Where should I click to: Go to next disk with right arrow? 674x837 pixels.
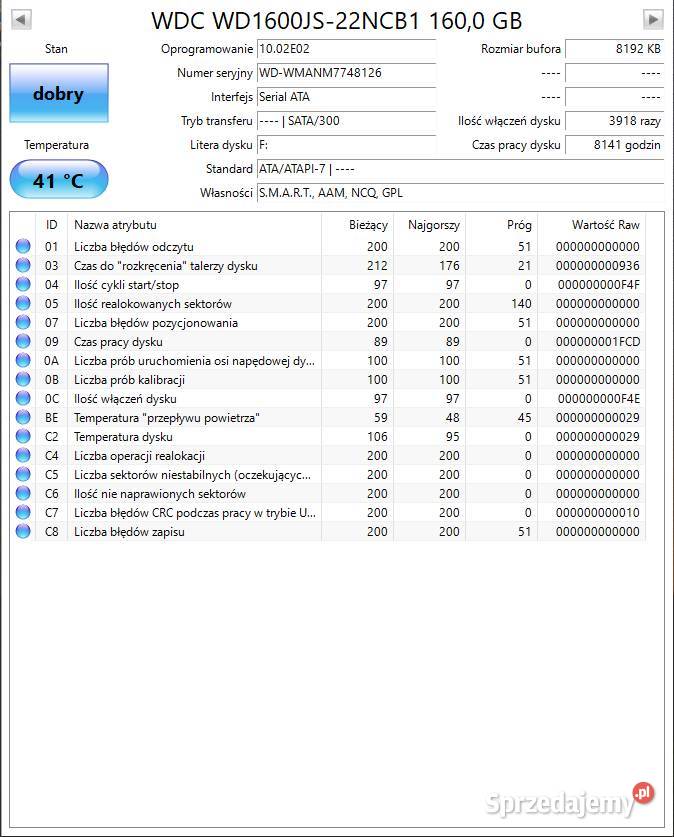(x=653, y=20)
